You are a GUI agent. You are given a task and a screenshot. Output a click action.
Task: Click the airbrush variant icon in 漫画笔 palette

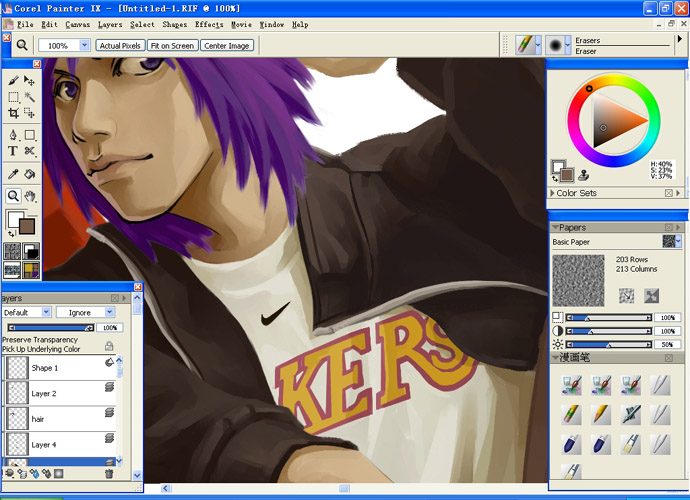[631, 415]
